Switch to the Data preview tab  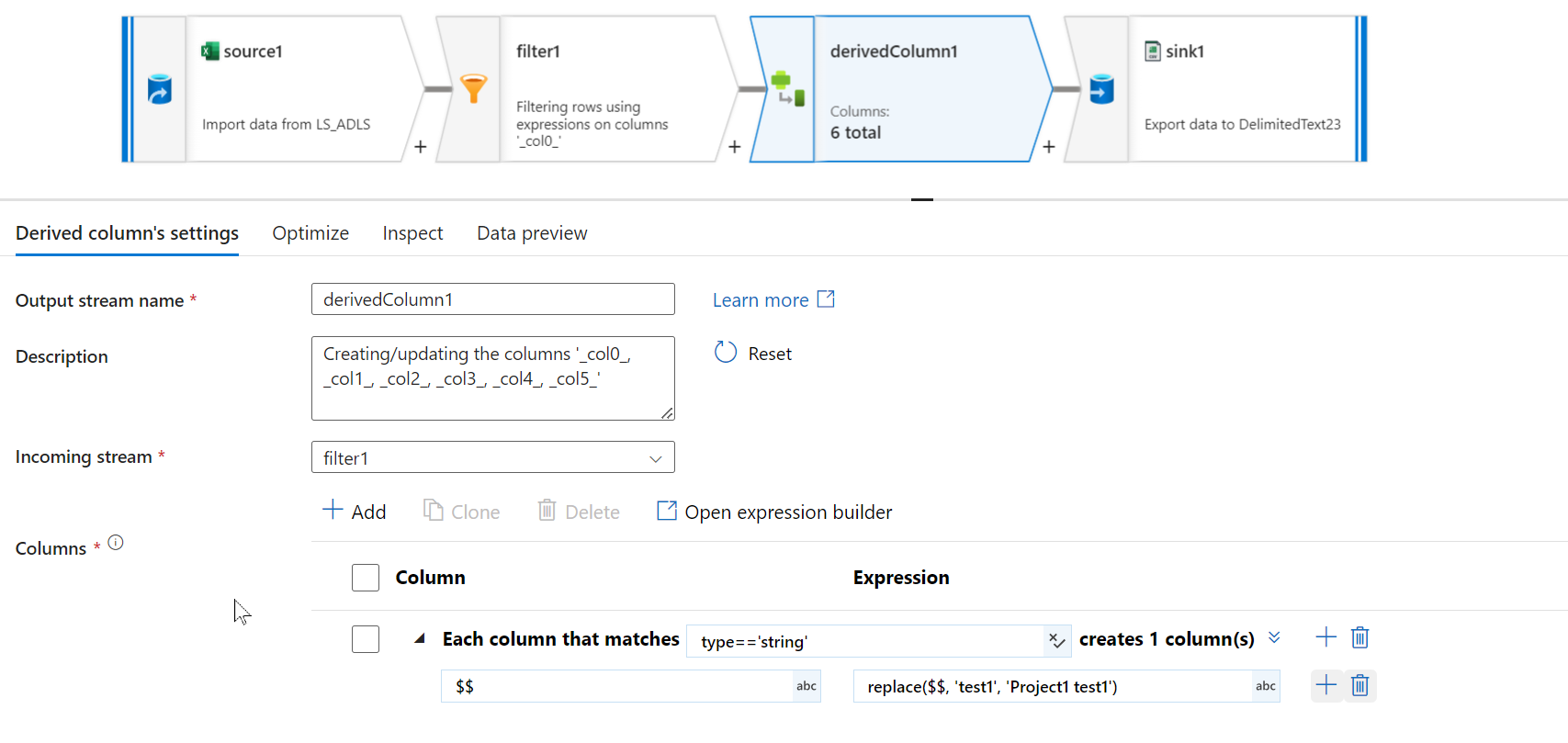[x=532, y=233]
